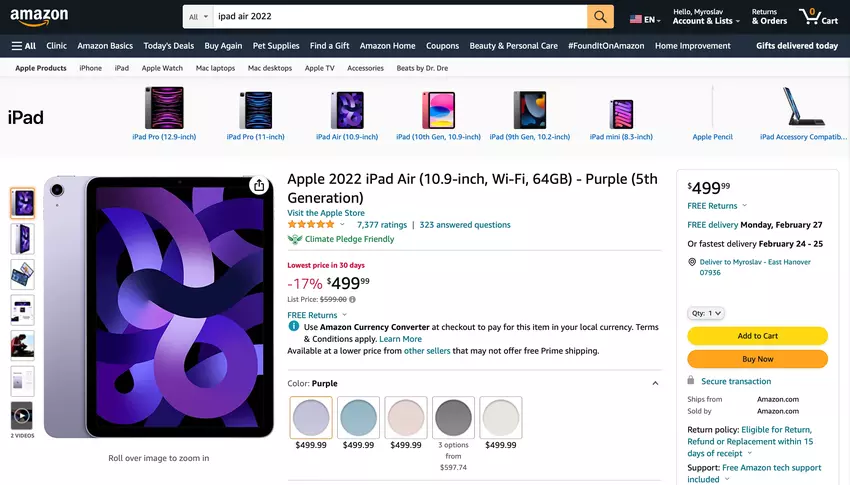The height and width of the screenshot is (485, 850).
Task: Collapse the Color section chevron
Action: 655,383
